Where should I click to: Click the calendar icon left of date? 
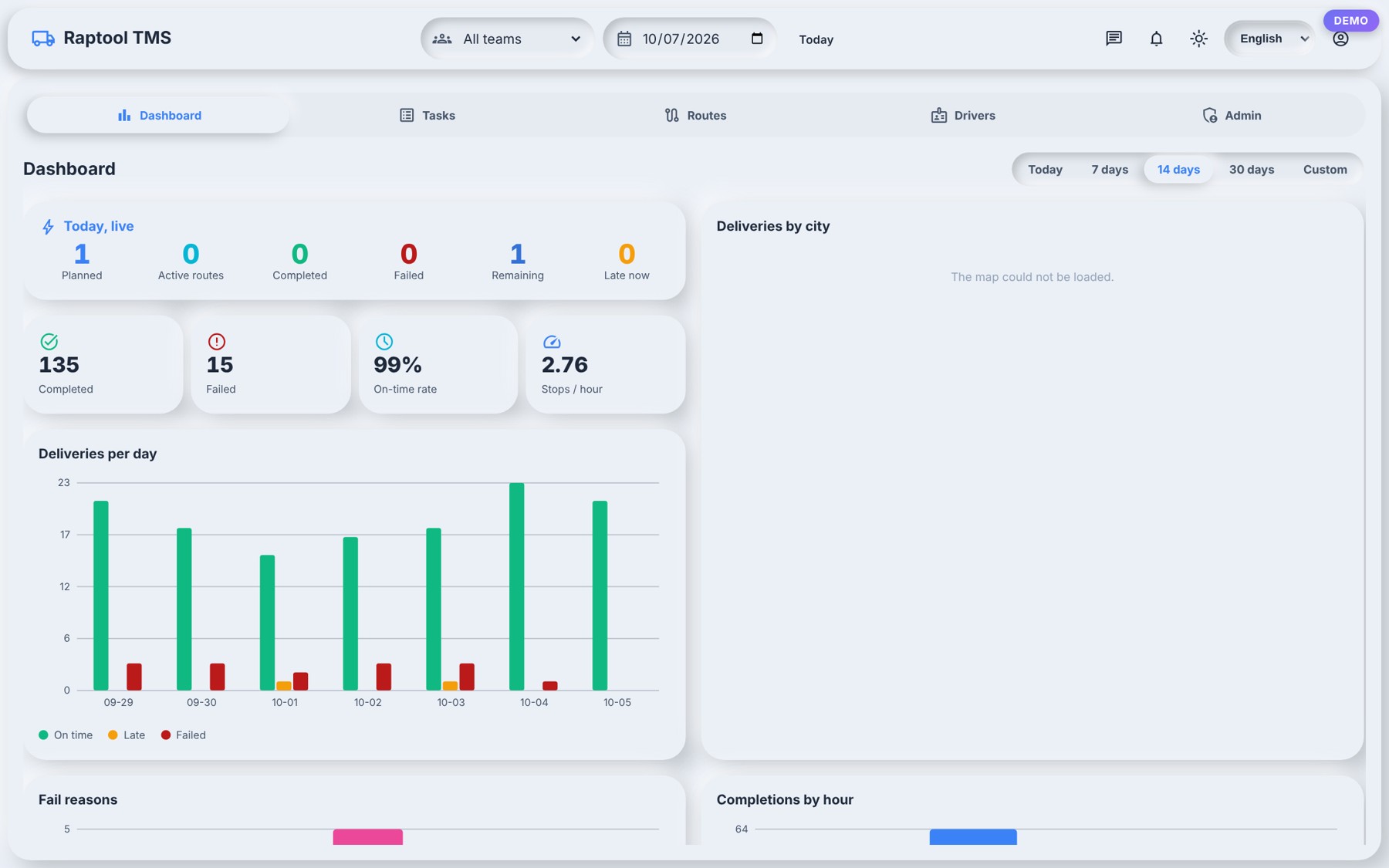click(624, 39)
